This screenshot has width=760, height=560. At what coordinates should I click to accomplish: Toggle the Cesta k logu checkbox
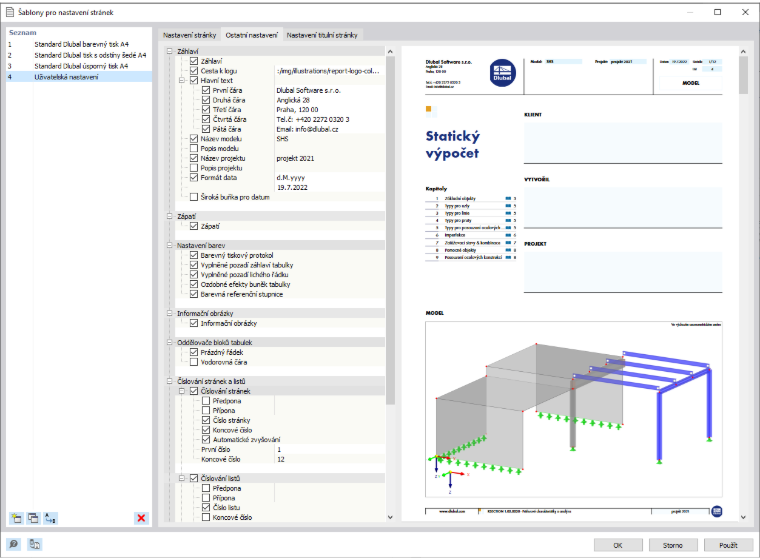(194, 71)
